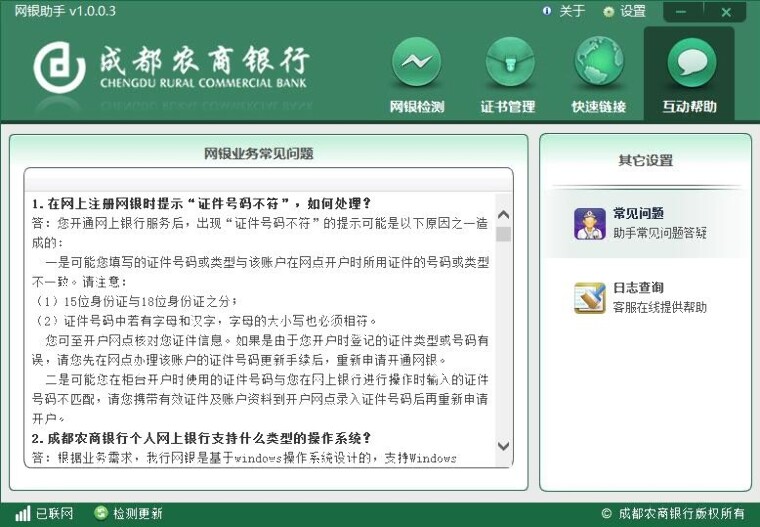The width and height of the screenshot is (760, 527).
Task: Click the line about 15位身份证与18位身份证
Action: tap(135, 301)
